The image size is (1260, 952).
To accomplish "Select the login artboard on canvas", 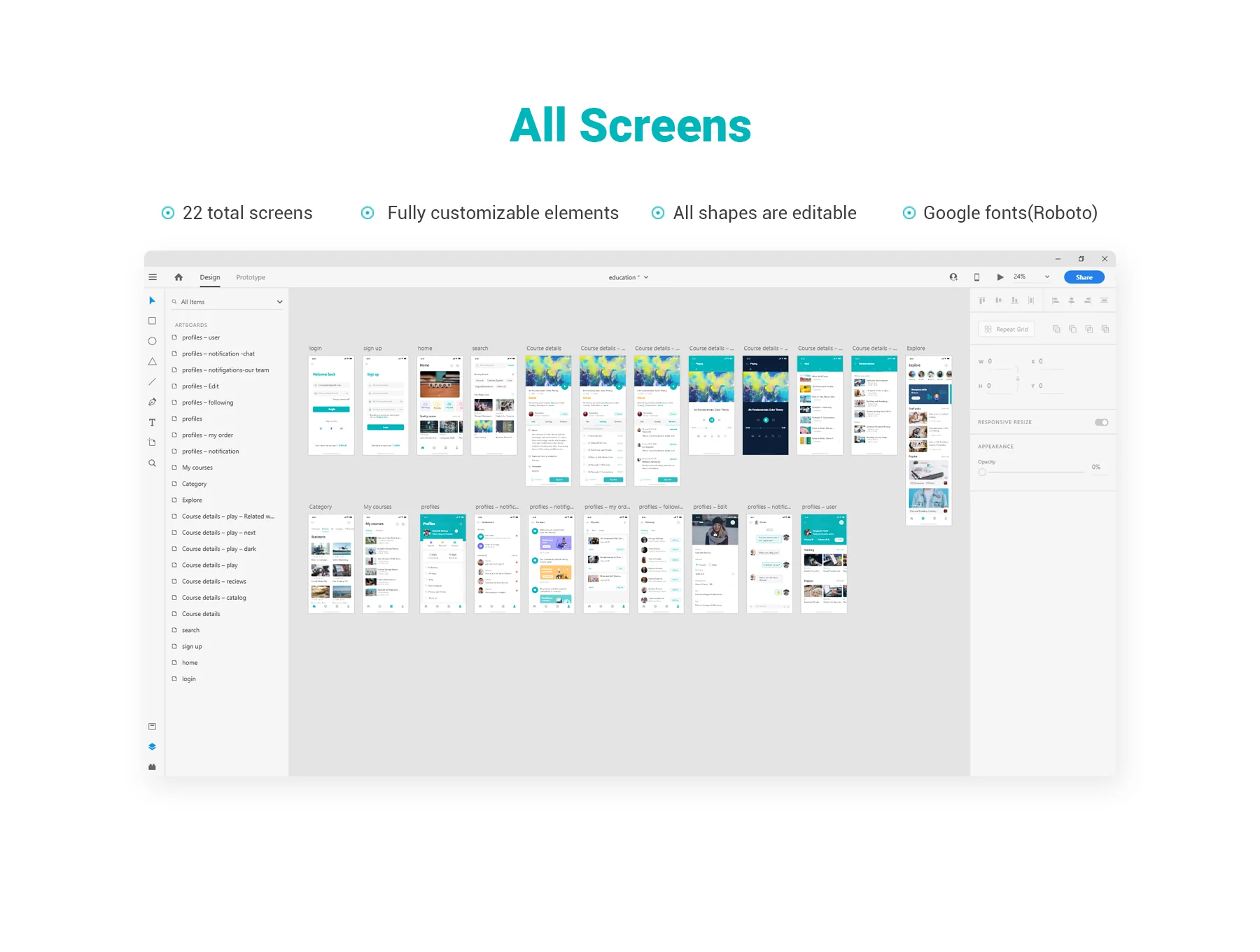I will tap(331, 405).
